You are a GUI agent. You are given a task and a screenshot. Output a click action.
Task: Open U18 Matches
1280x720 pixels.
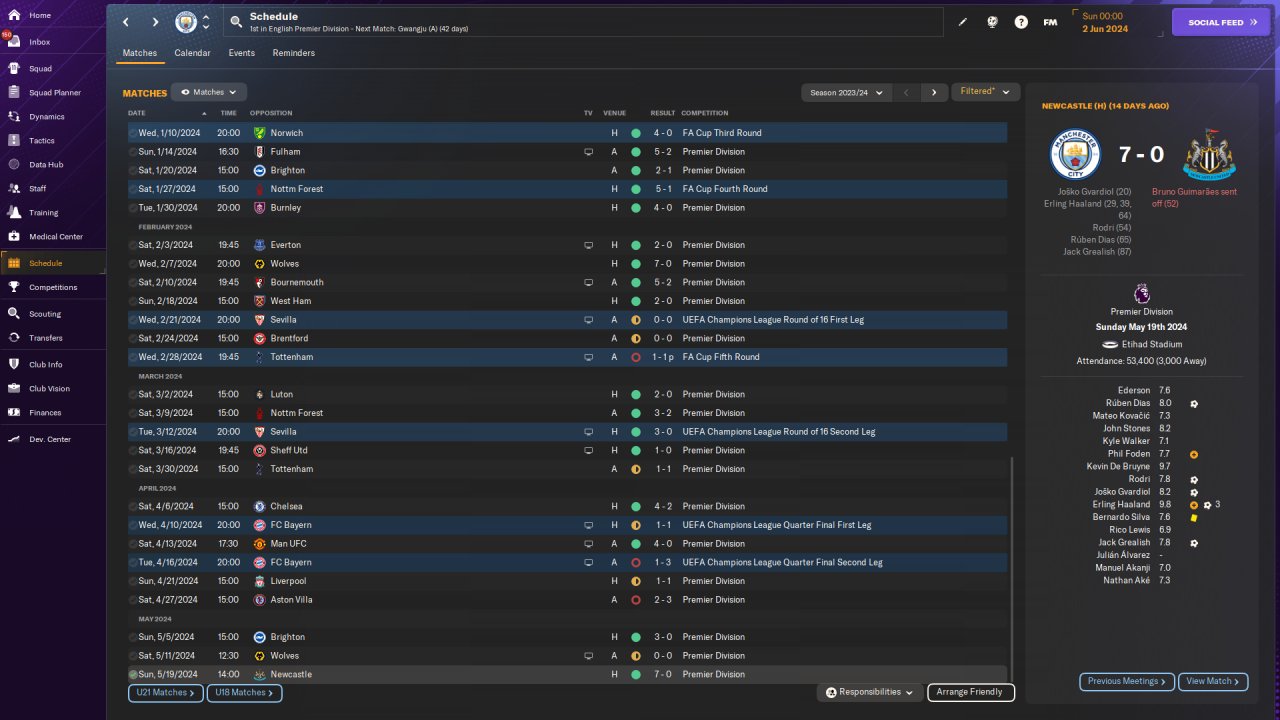pyautogui.click(x=245, y=692)
